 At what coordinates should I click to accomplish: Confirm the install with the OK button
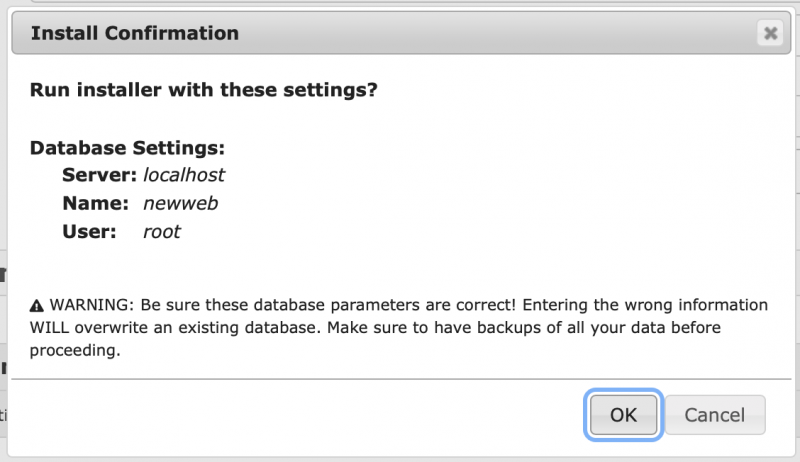point(623,414)
